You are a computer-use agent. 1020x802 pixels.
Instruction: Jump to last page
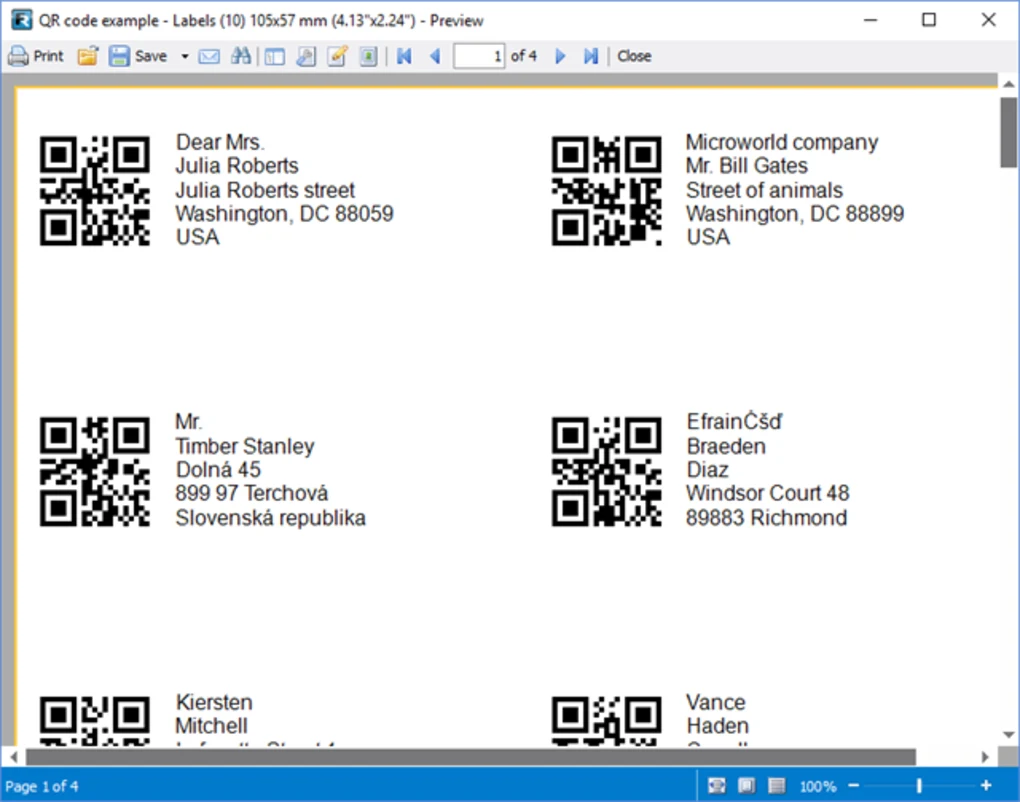591,56
